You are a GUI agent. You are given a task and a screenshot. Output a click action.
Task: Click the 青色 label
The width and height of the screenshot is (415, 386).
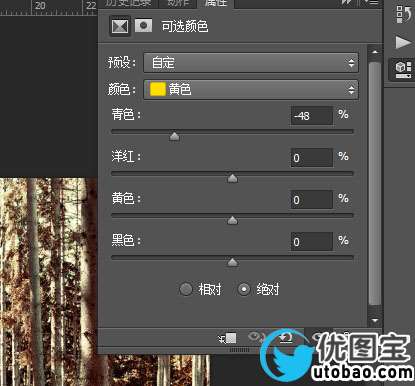tap(126, 115)
